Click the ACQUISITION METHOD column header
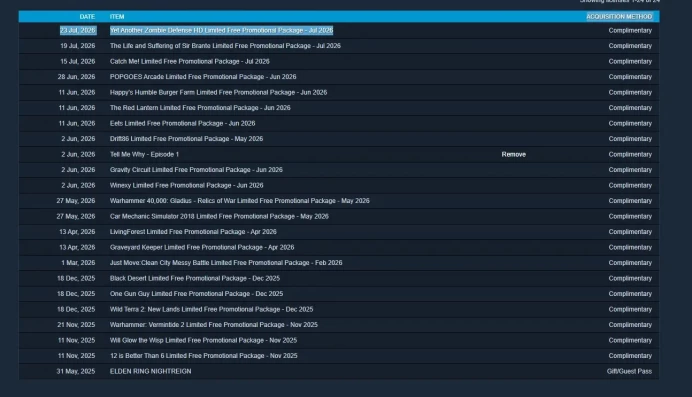The height and width of the screenshot is (397, 692). [619, 17]
